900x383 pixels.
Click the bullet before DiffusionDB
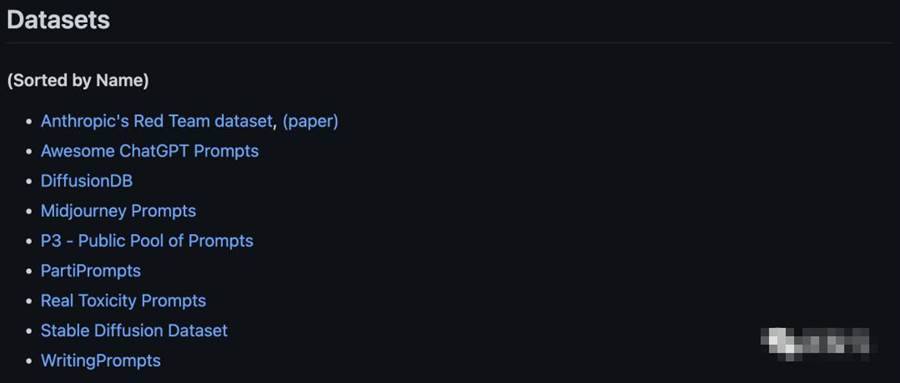[29, 181]
